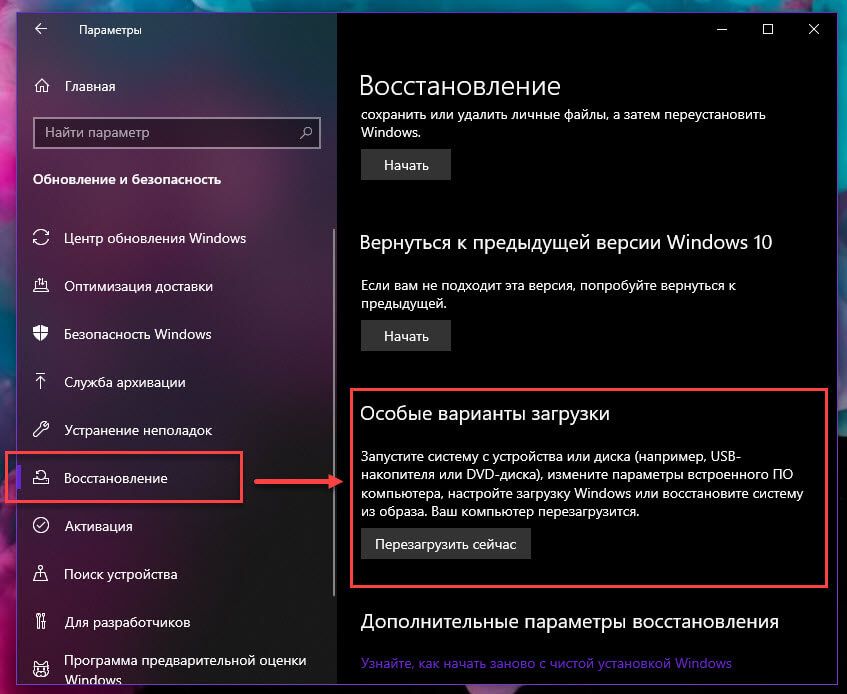This screenshot has height=694, width=847.
Task: Minimize the Параметры window
Action: click(722, 29)
